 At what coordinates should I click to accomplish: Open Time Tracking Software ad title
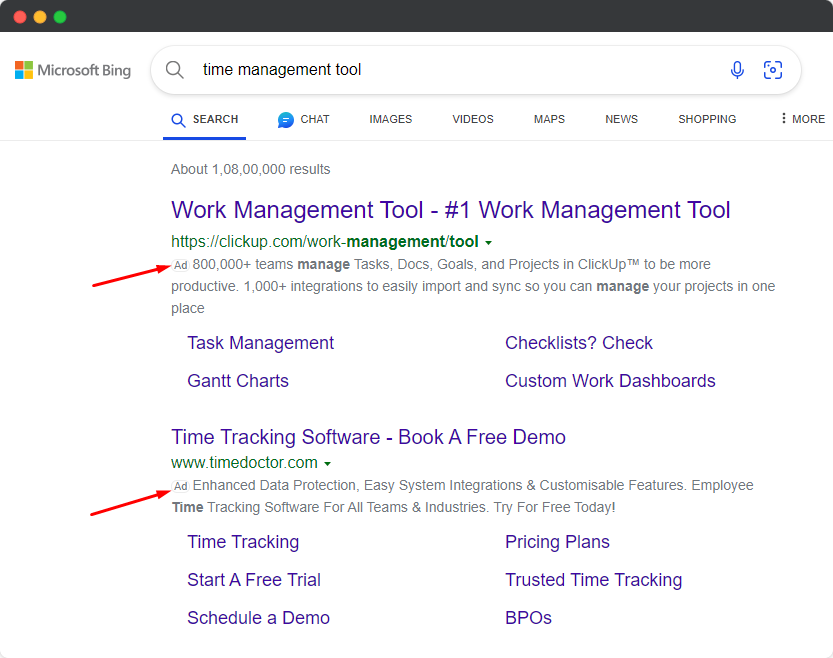(x=368, y=437)
